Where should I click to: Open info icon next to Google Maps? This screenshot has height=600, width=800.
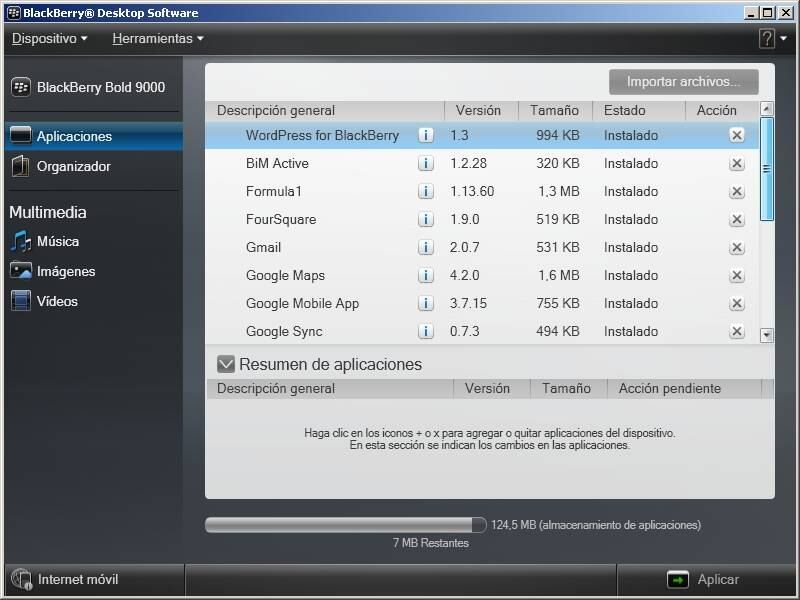[426, 276]
